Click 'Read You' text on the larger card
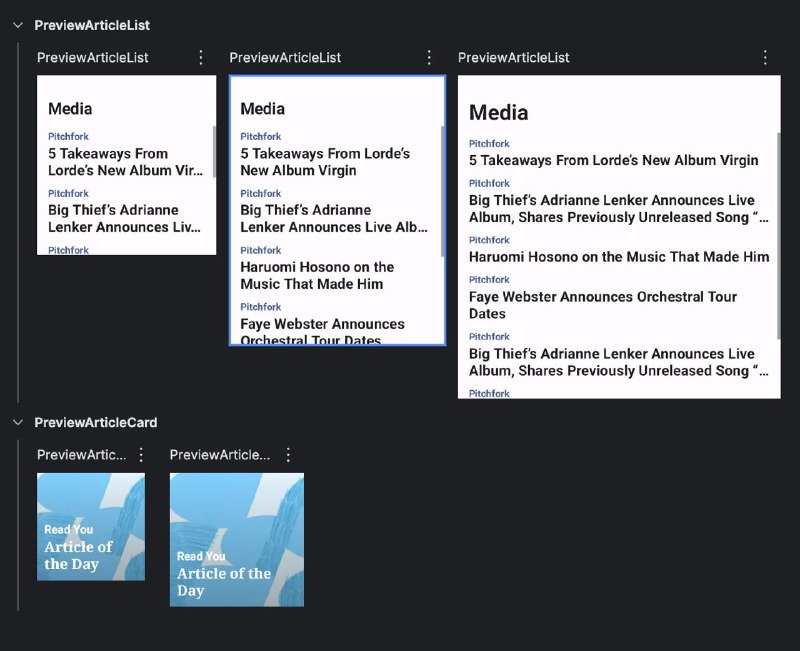The width and height of the screenshot is (800, 651). 201,556
